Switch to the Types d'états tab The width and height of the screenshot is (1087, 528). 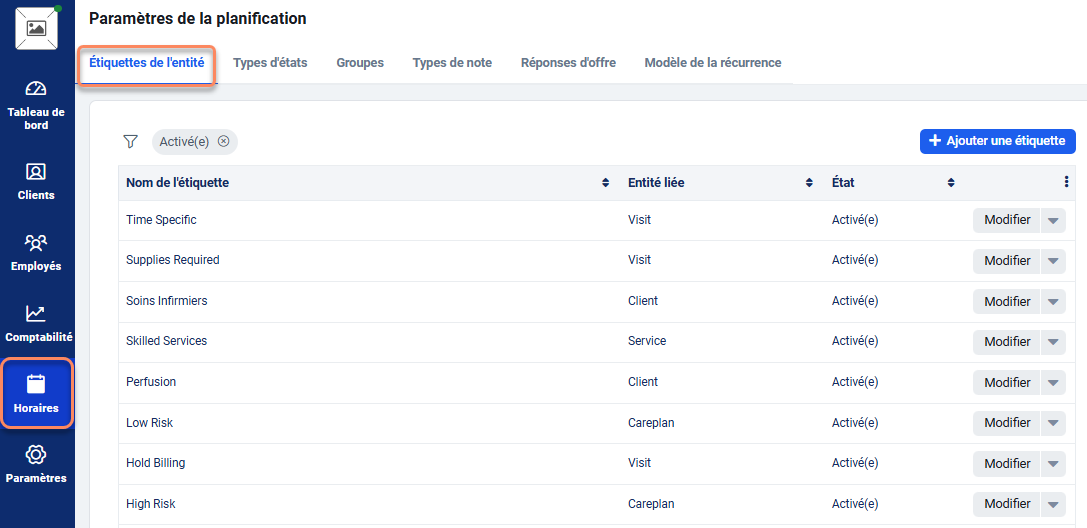(270, 63)
